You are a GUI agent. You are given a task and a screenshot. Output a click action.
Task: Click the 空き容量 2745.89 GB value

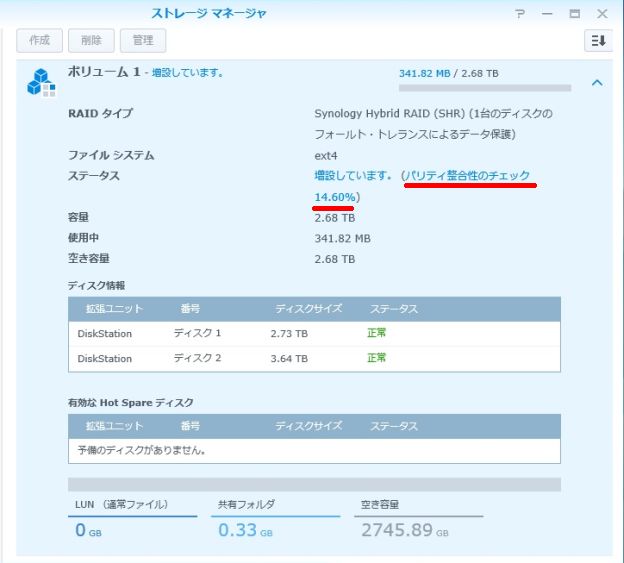(x=405, y=530)
